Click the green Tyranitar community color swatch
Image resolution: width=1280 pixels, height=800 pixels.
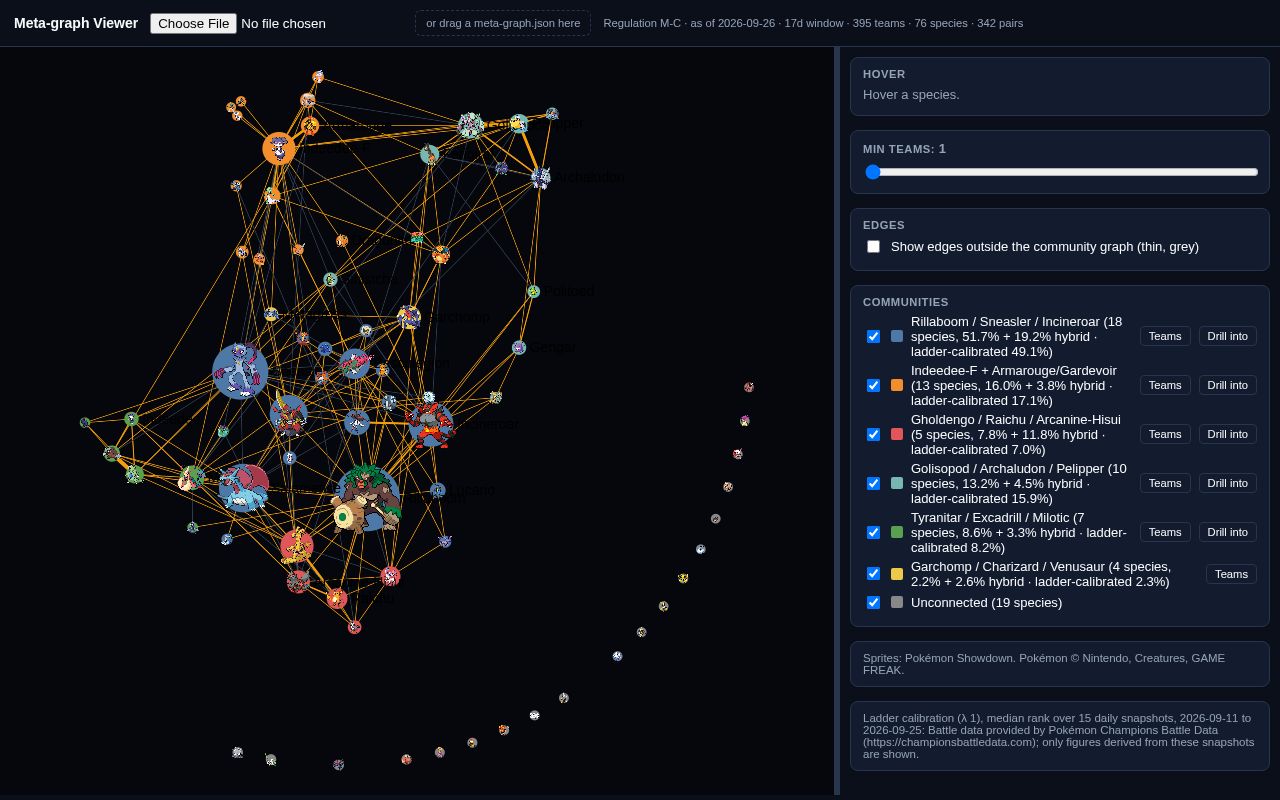pyautogui.click(x=897, y=532)
